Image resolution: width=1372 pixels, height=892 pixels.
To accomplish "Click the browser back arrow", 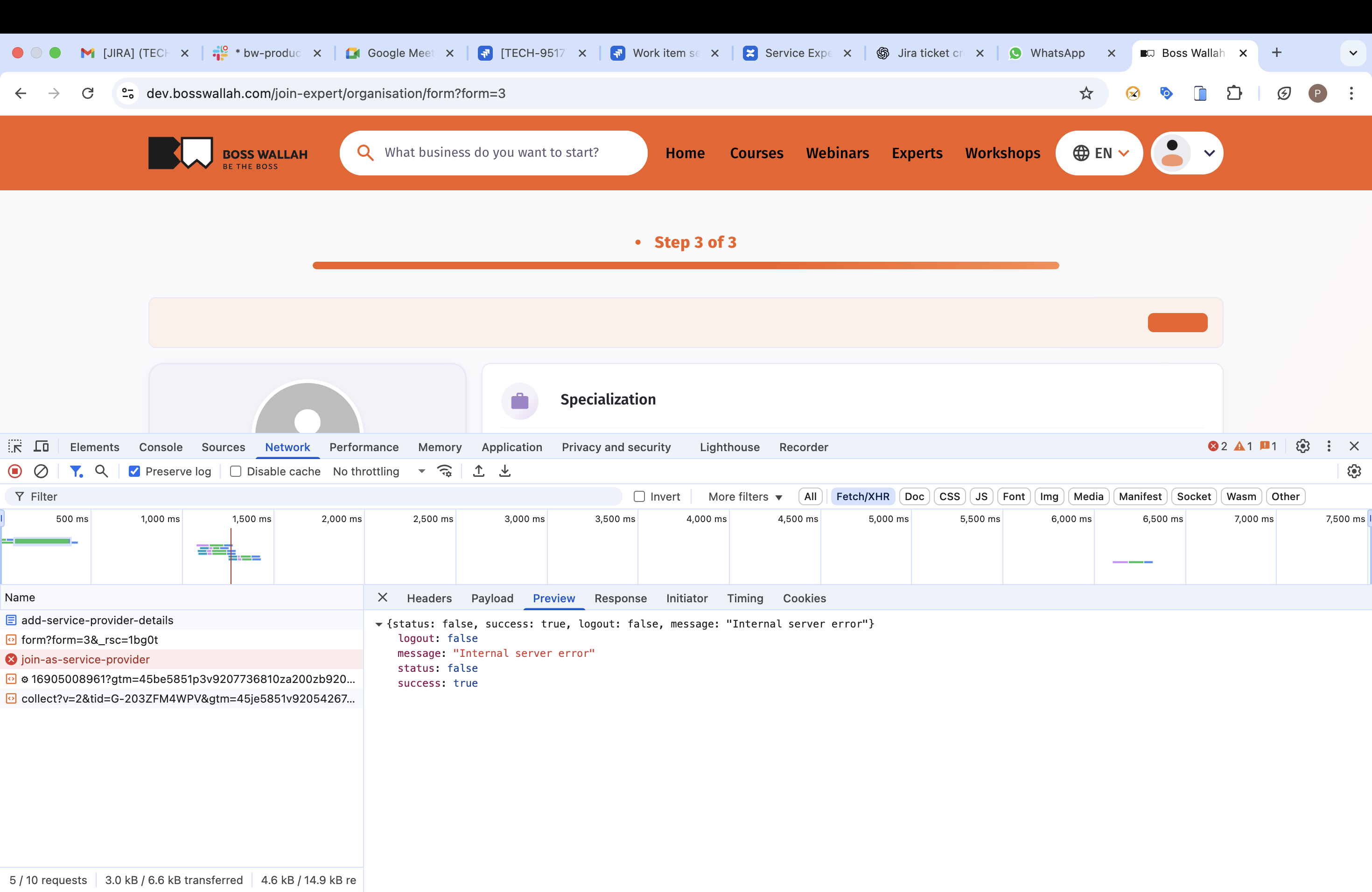I will point(21,93).
